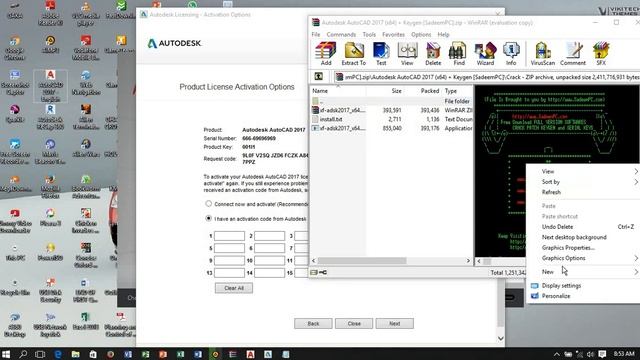640x360 pixels.
Task: Open Task View from the taskbar
Action: (x=40, y=354)
